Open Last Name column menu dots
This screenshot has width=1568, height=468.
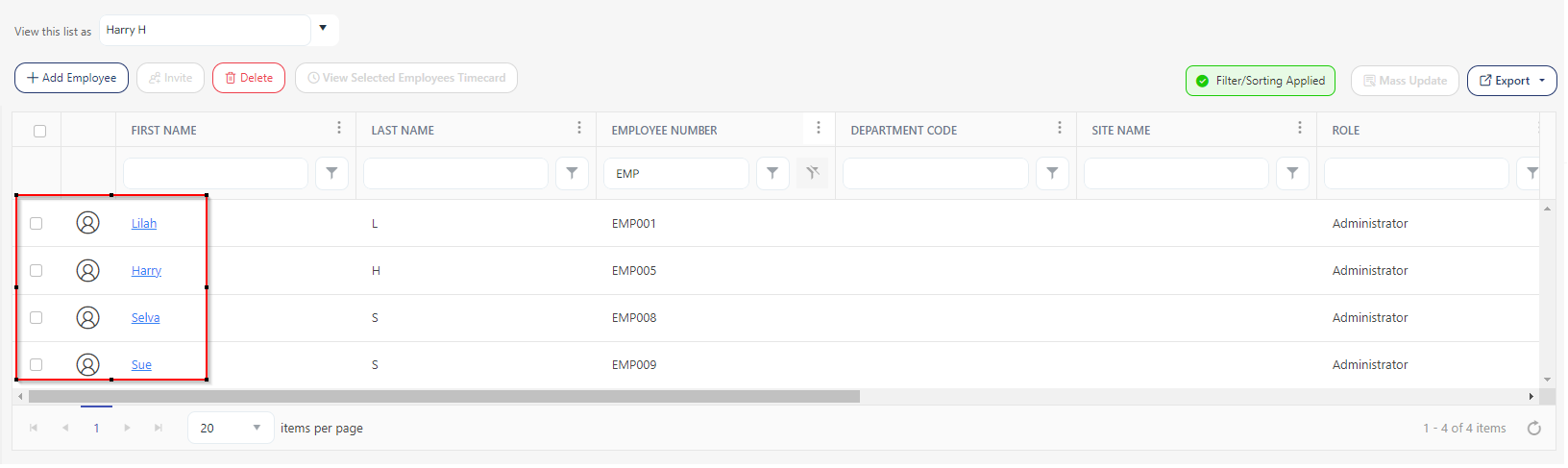579,129
